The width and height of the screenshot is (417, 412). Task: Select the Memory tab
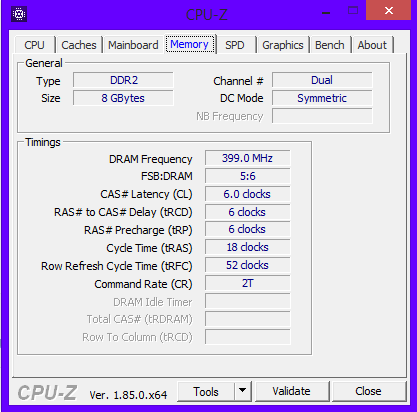tap(189, 44)
